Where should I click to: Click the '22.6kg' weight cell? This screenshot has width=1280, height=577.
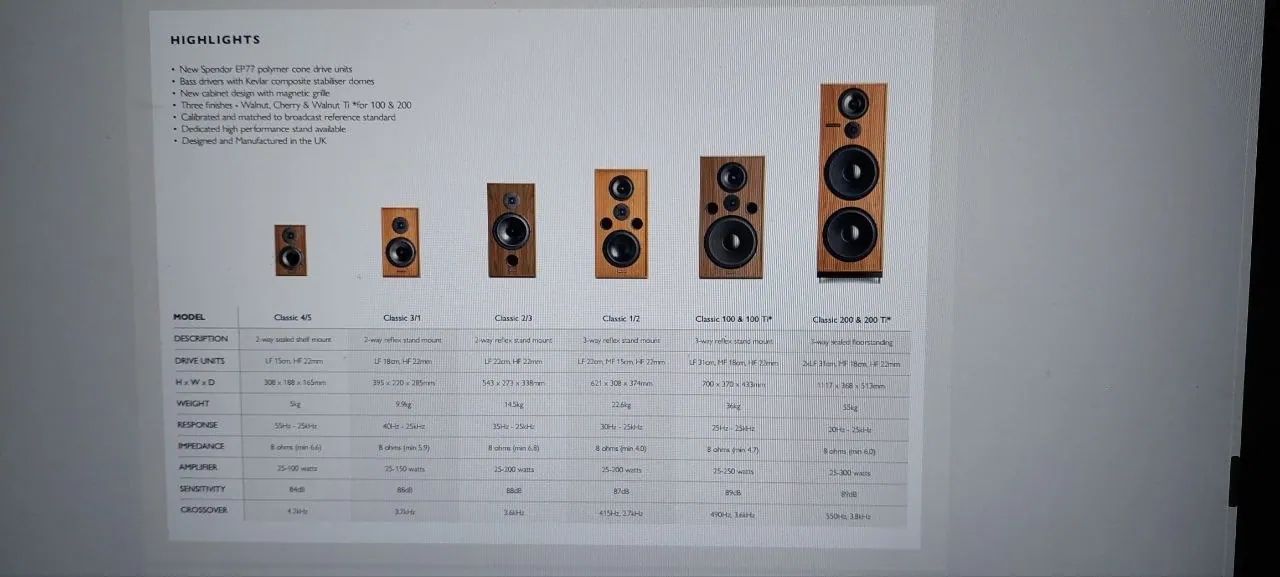[x=621, y=405]
